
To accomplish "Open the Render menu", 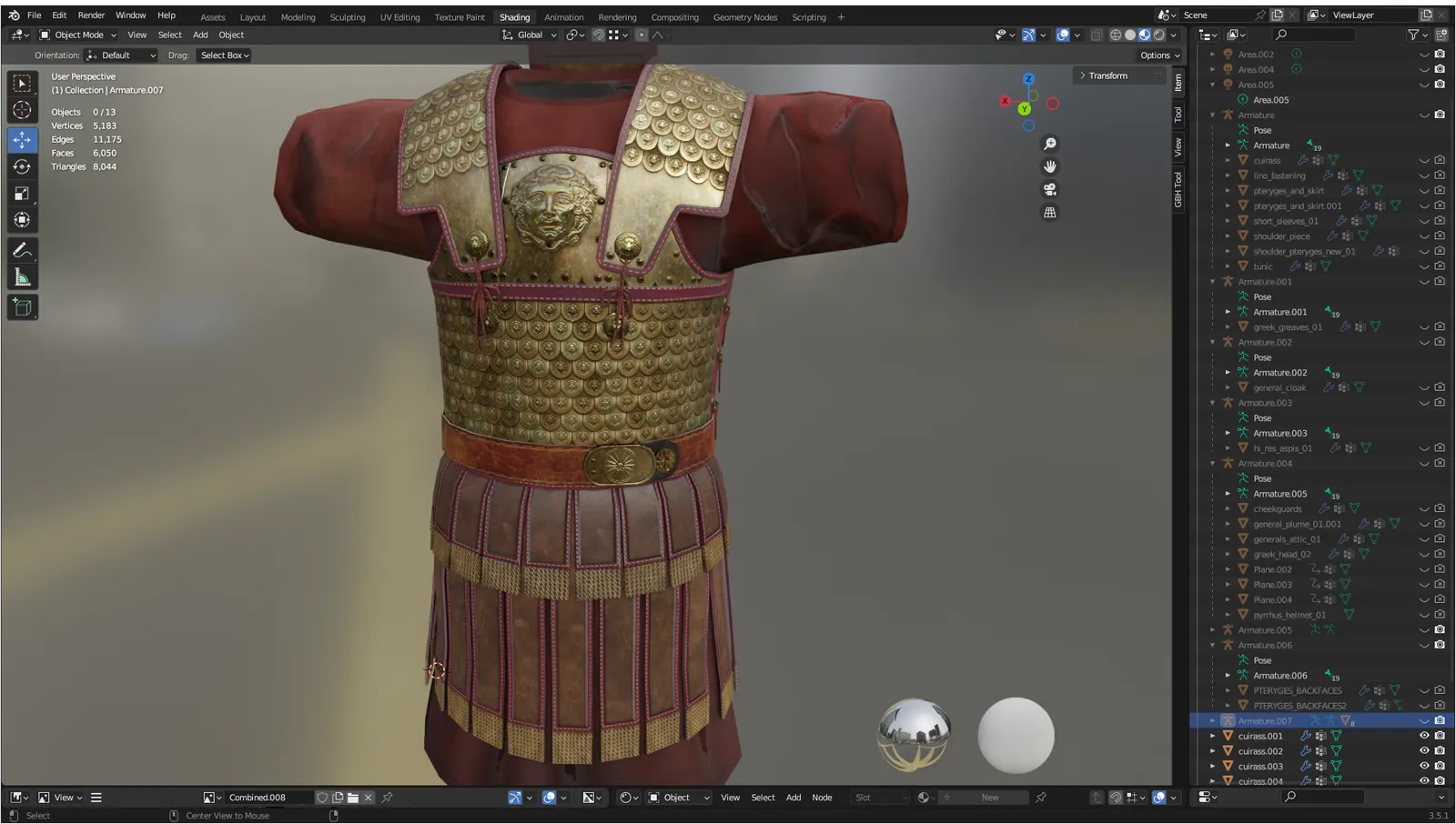I will pos(91,15).
